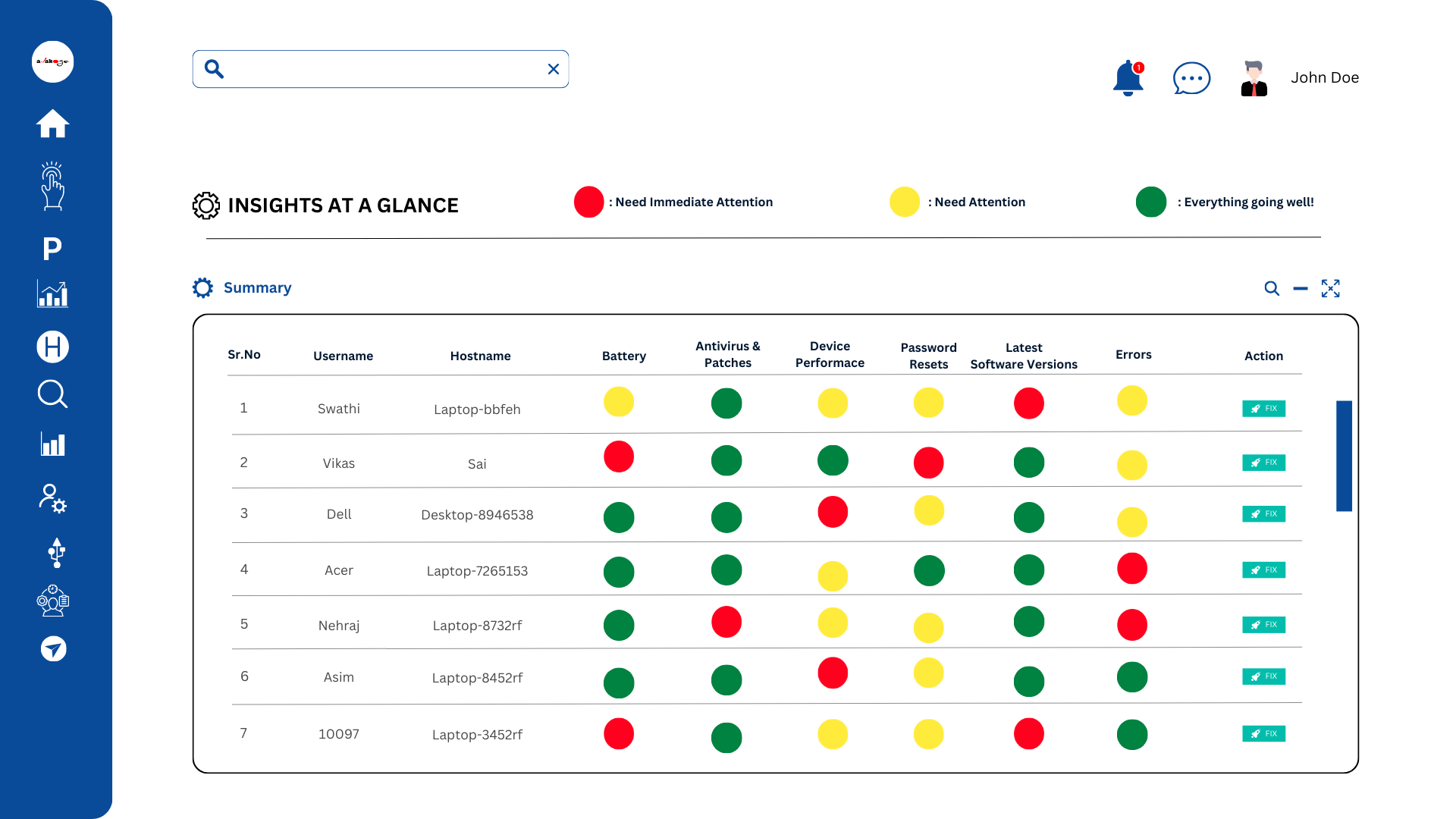
Task: Click FIX button for Asim row
Action: (x=1263, y=676)
